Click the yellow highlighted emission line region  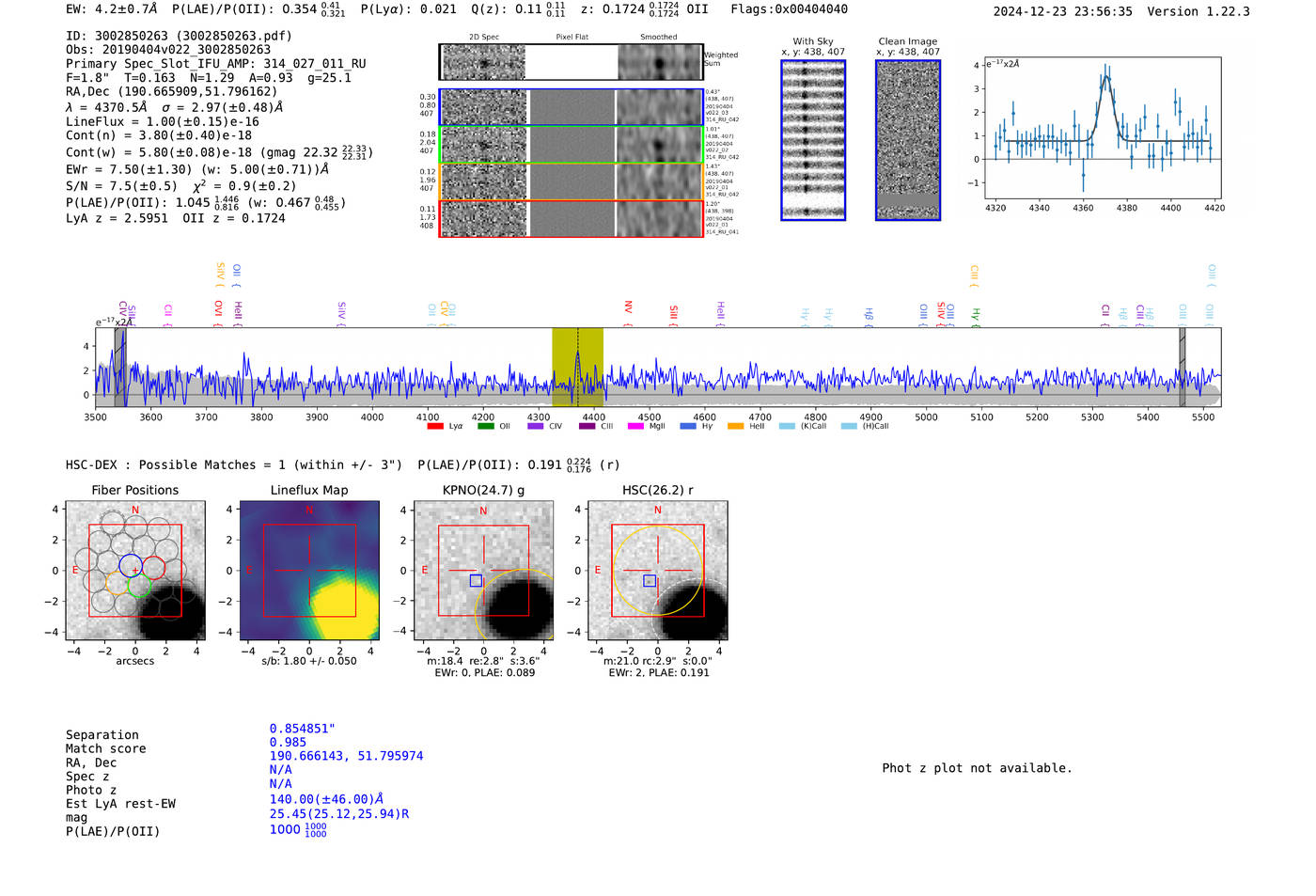[x=577, y=367]
